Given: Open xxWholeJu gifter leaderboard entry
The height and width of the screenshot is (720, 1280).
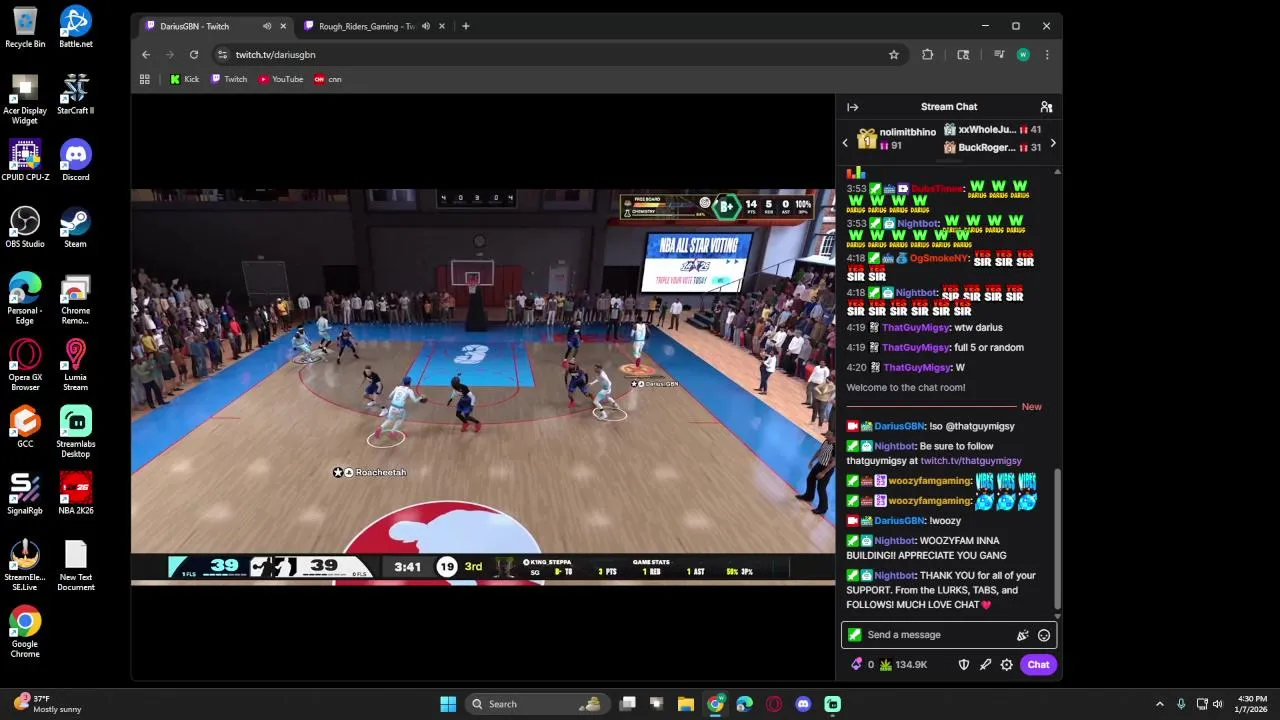Looking at the screenshot, I should click(x=992, y=130).
